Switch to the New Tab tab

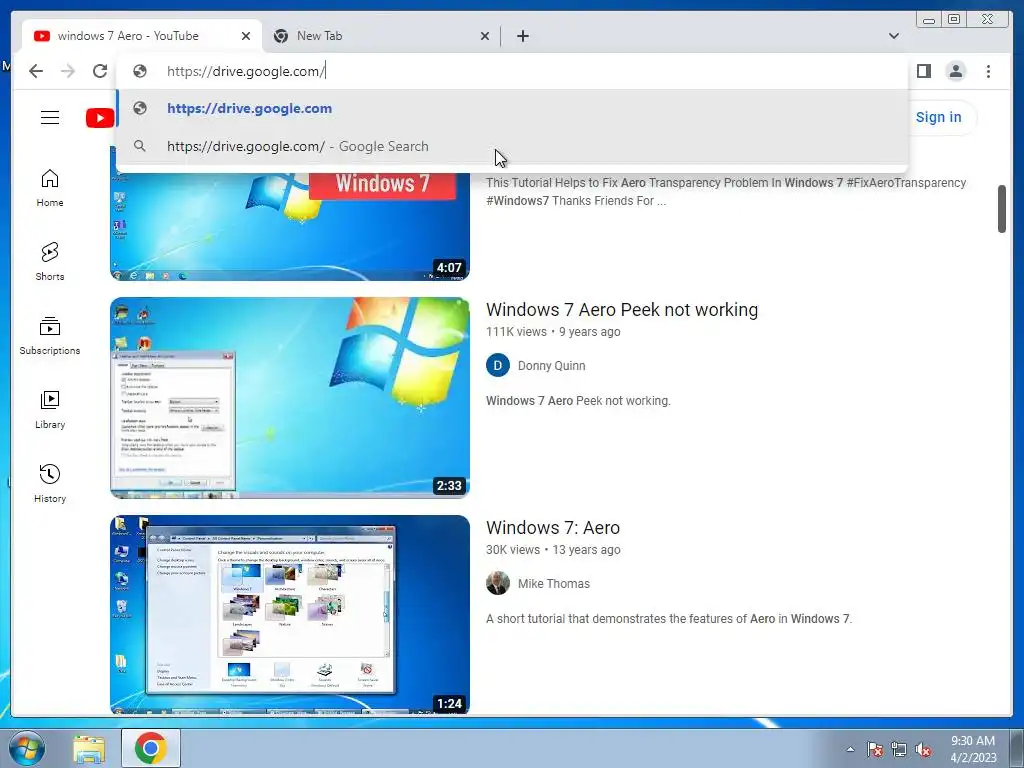(x=381, y=36)
